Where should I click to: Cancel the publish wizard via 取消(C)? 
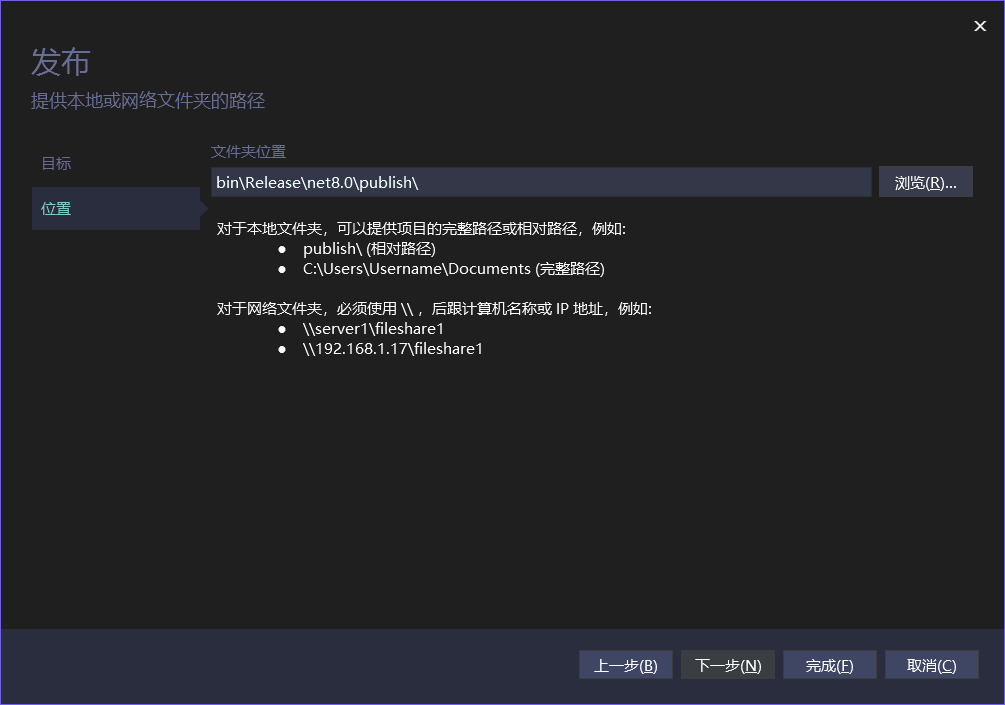(x=931, y=664)
